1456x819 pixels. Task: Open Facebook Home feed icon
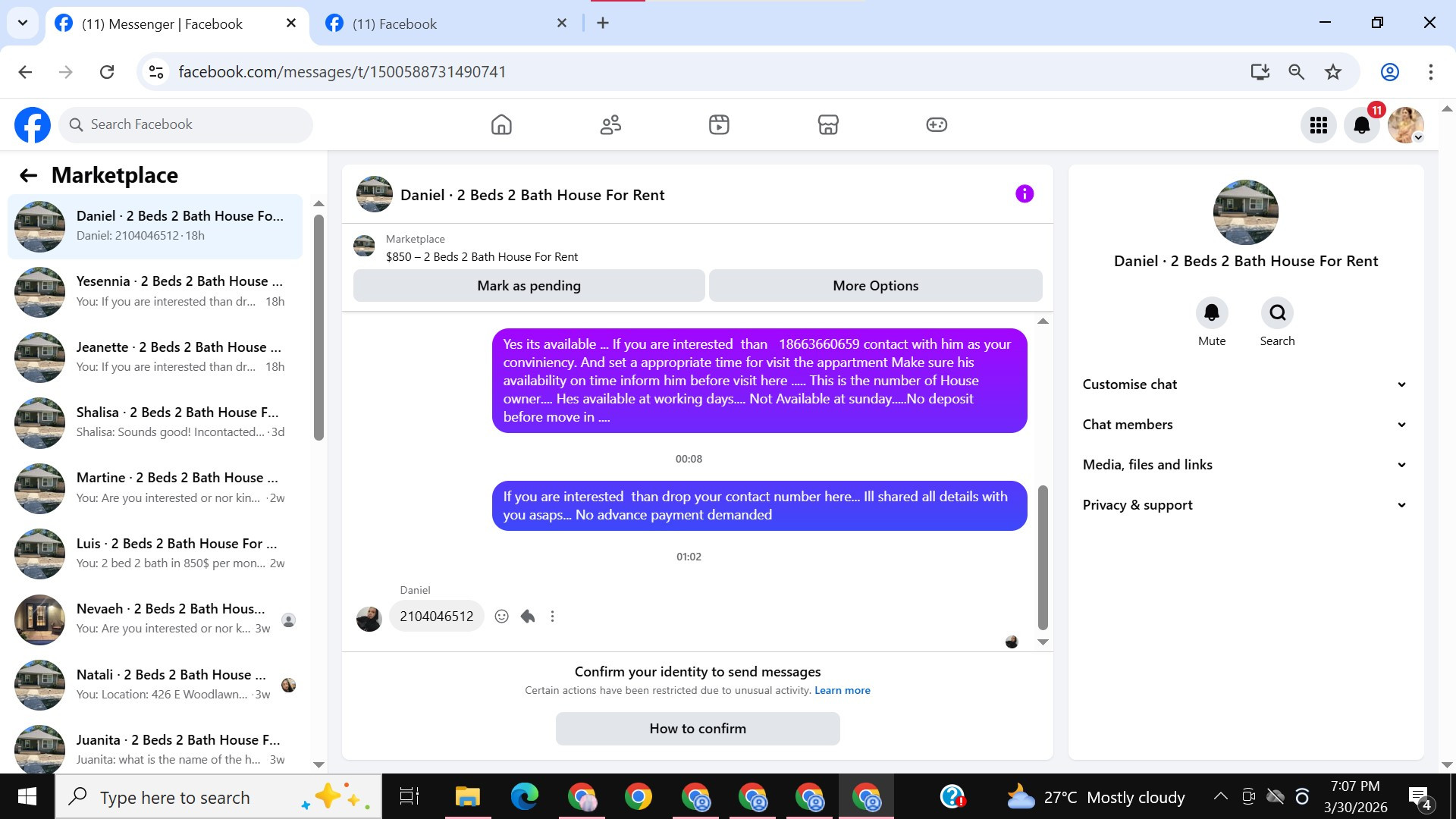pyautogui.click(x=501, y=124)
